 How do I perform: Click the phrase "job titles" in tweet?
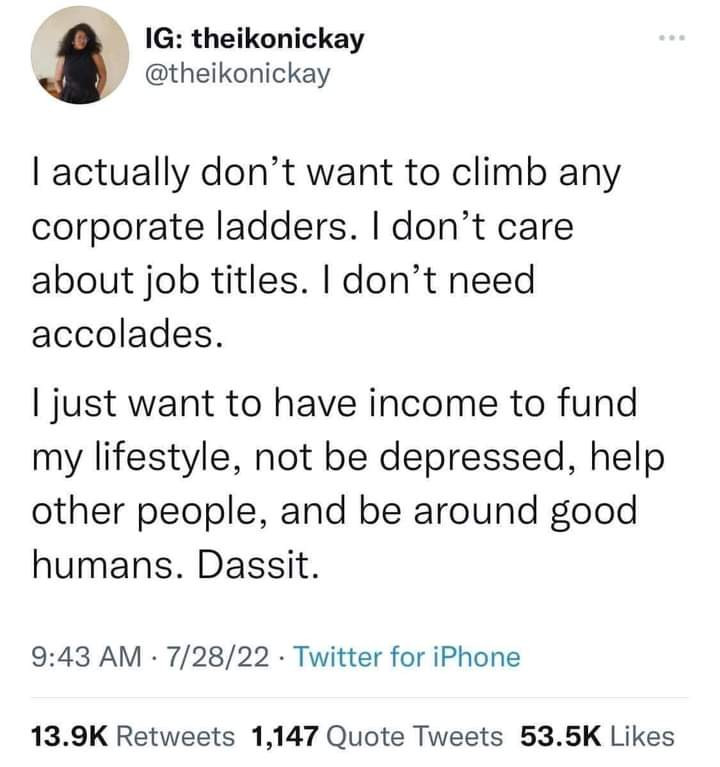coord(216,280)
